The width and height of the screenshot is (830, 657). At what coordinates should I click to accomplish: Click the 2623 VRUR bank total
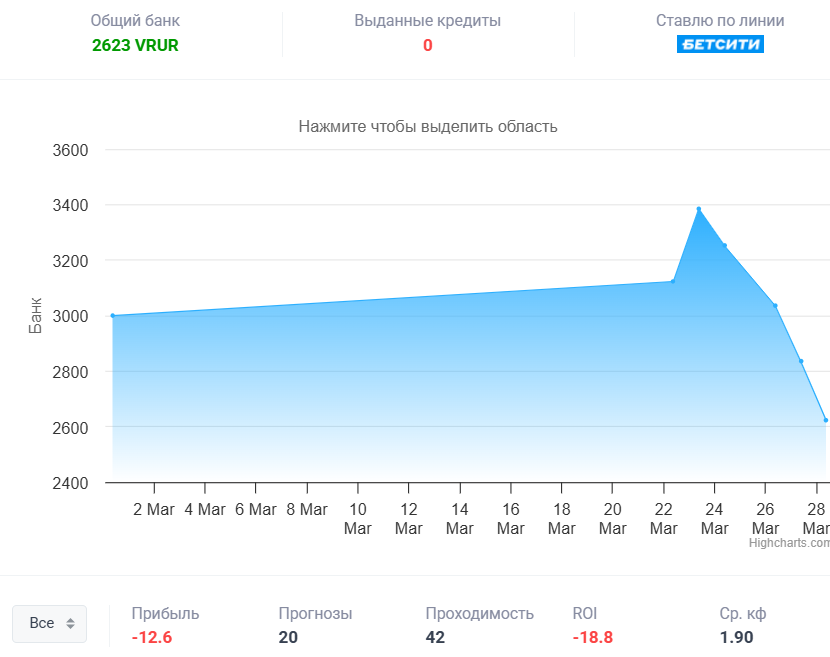[135, 45]
